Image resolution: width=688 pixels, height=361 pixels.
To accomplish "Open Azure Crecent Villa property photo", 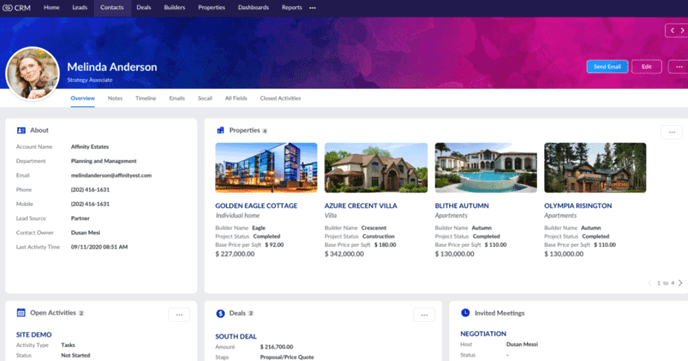I will pos(376,168).
